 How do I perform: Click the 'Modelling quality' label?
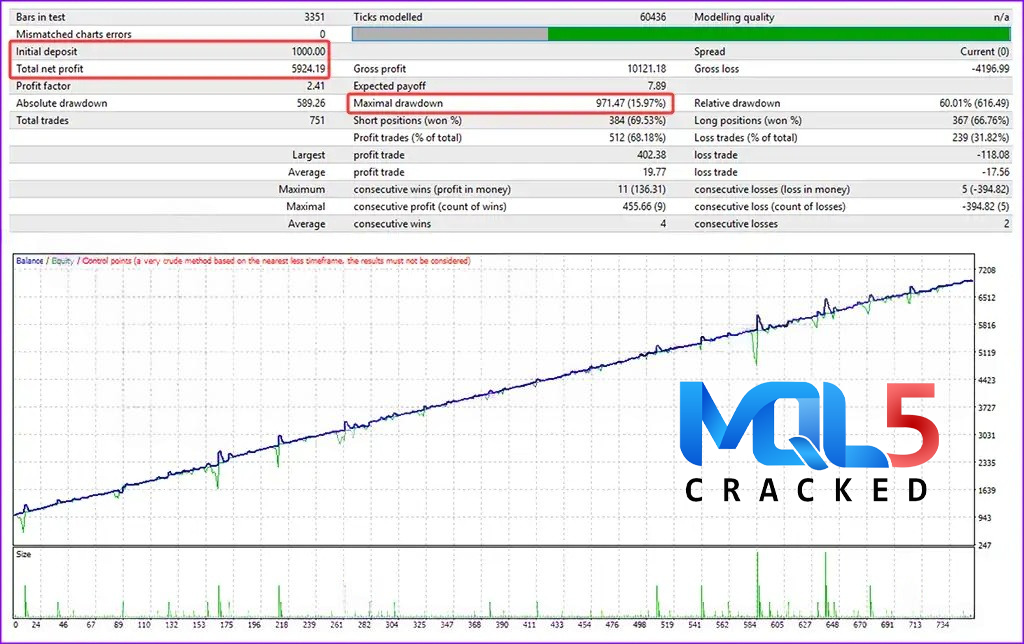(734, 17)
